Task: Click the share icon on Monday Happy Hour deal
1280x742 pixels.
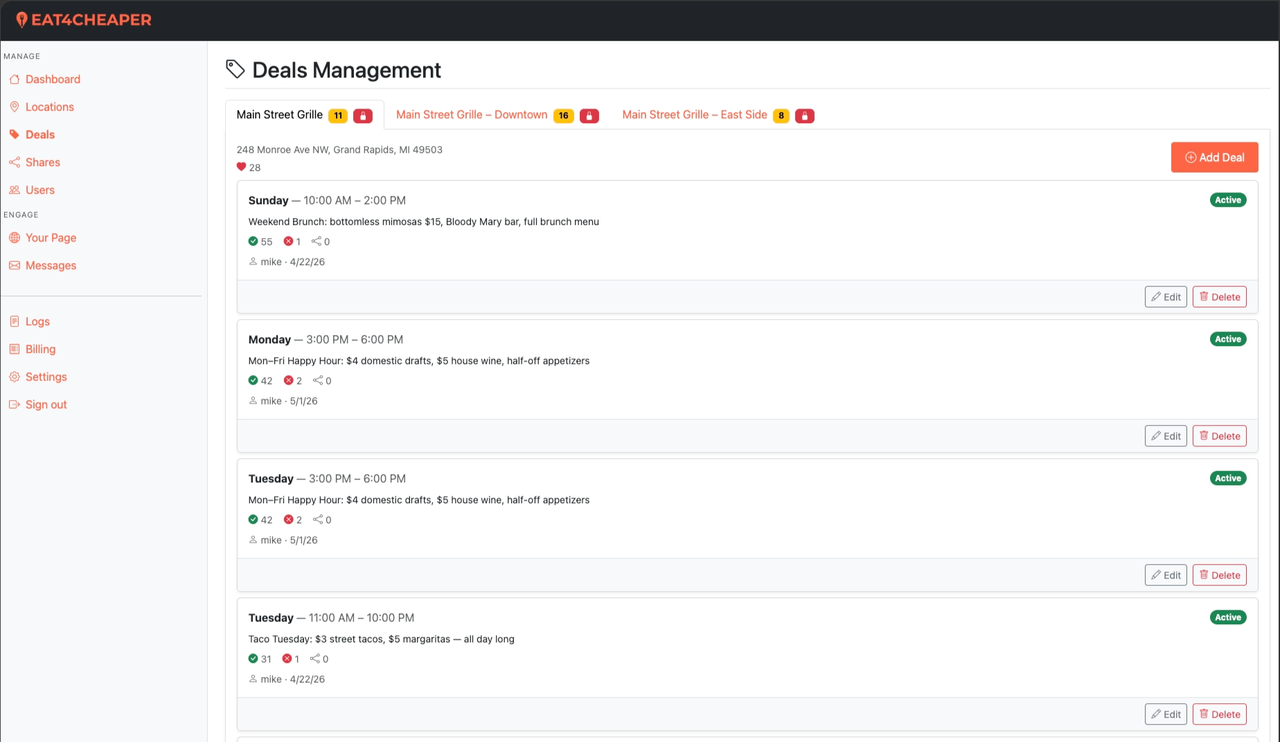Action: click(x=318, y=380)
